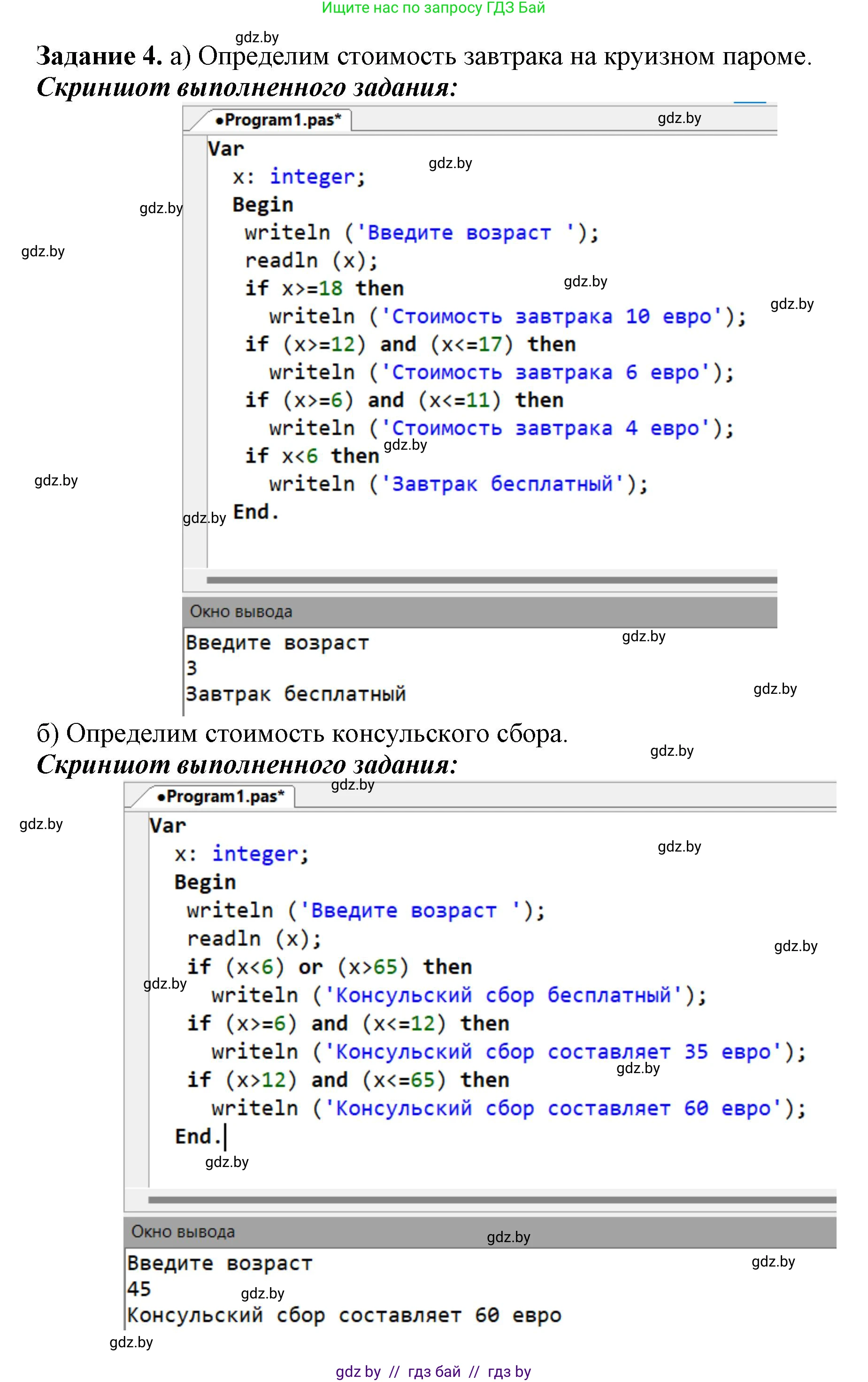The width and height of the screenshot is (868, 1382).
Task: Select the 'Окно вывода' header above 'Завтрак бесплатный' output
Action: (x=240, y=612)
